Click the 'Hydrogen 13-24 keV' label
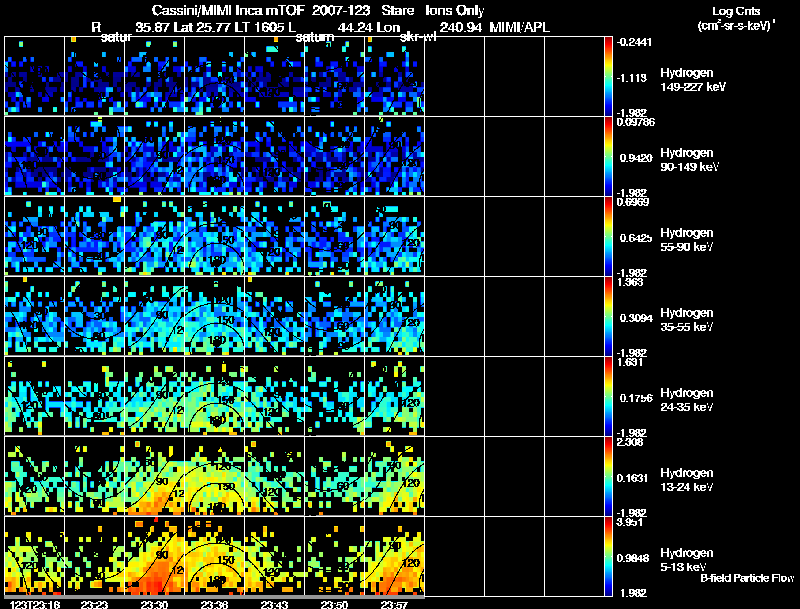800x609 pixels. 687,480
